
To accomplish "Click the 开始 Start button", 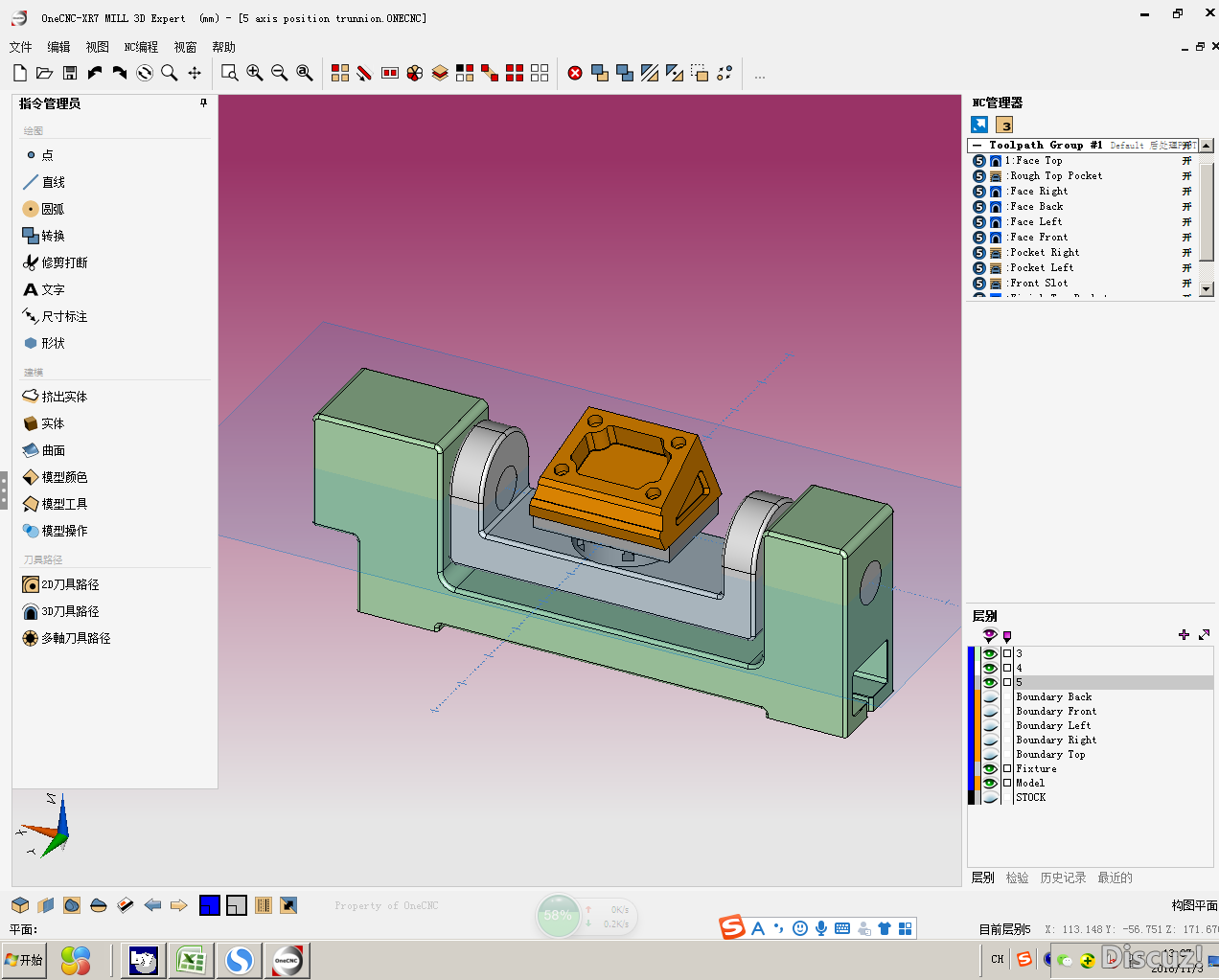I will pos(25,960).
